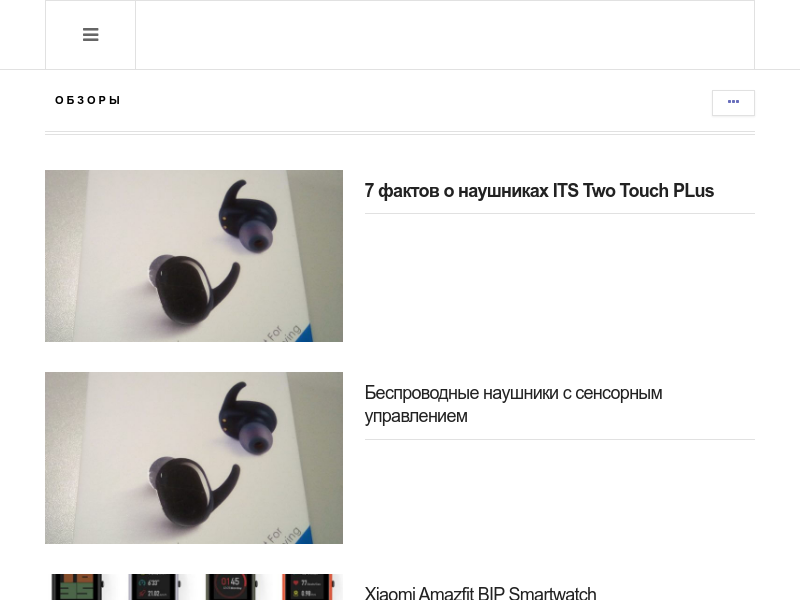Click the Amazfit smartwatch thumbnail image
Screen dimensions: 800x600
[x=194, y=587]
